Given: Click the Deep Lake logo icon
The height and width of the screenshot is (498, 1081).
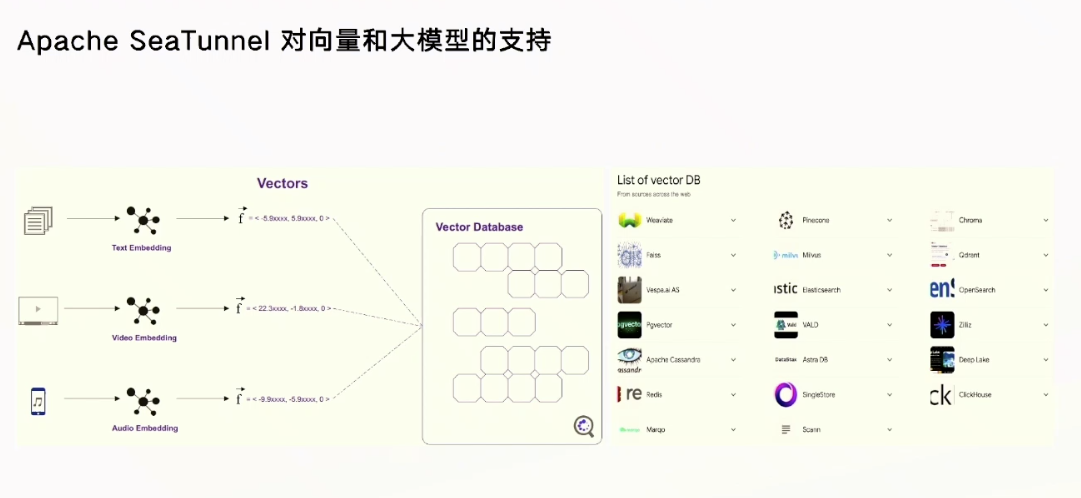Looking at the screenshot, I should pyautogui.click(x=942, y=359).
